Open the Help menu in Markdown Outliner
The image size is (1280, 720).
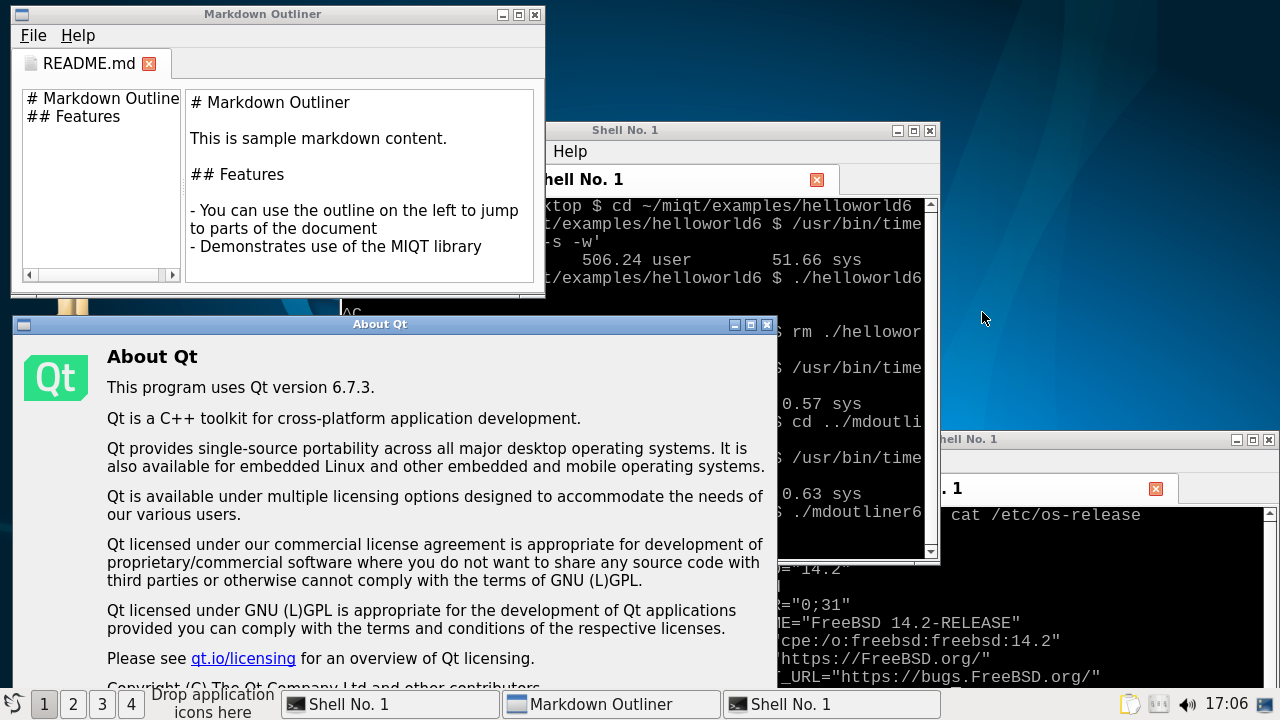tap(78, 35)
